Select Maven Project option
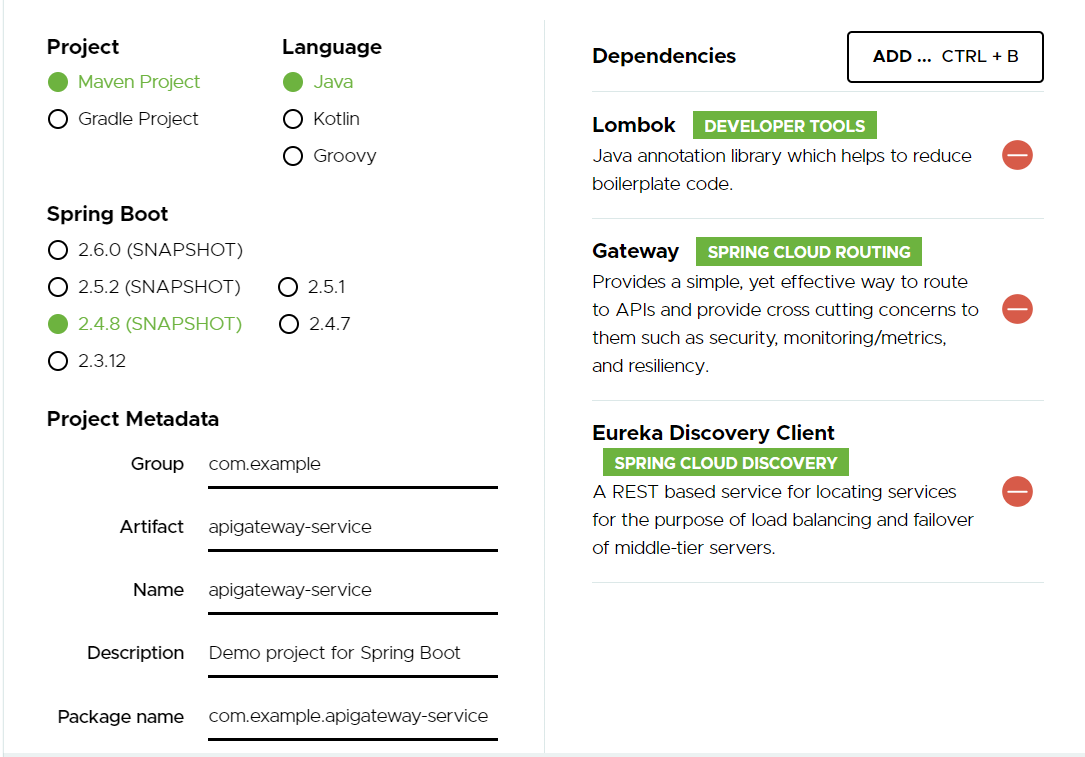This screenshot has width=1085, height=757. [58, 82]
